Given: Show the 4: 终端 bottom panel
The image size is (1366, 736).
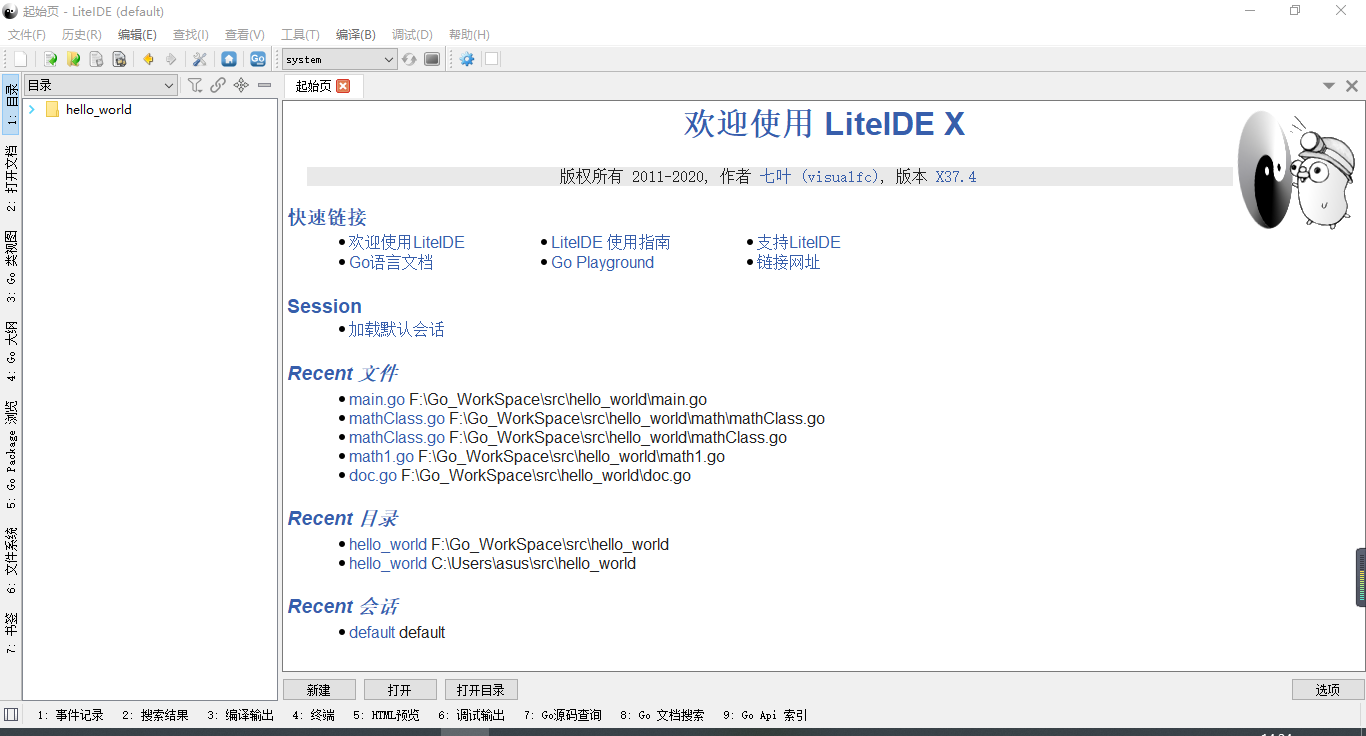Looking at the screenshot, I should click(x=313, y=715).
